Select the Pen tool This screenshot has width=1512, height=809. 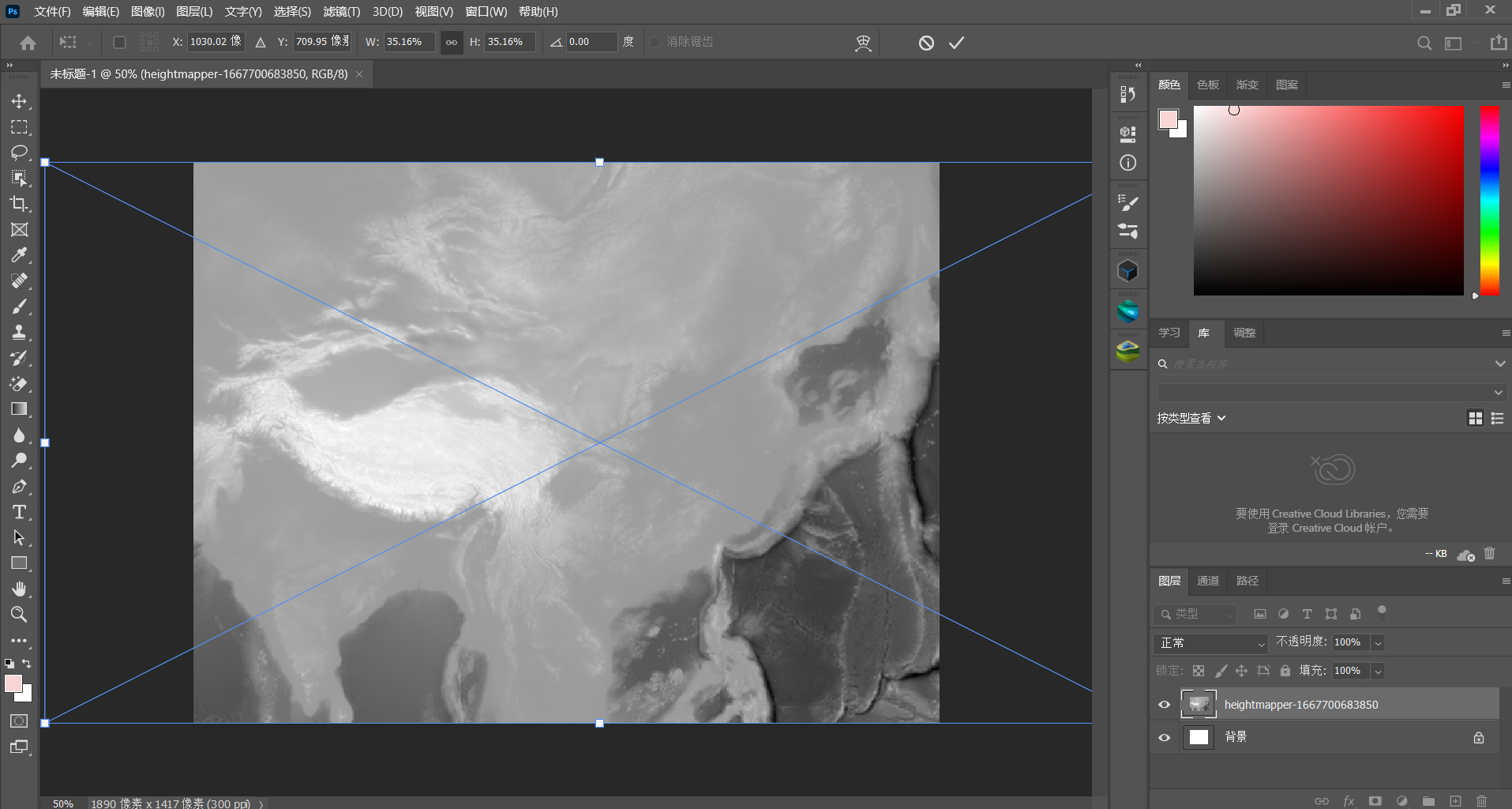point(19,487)
